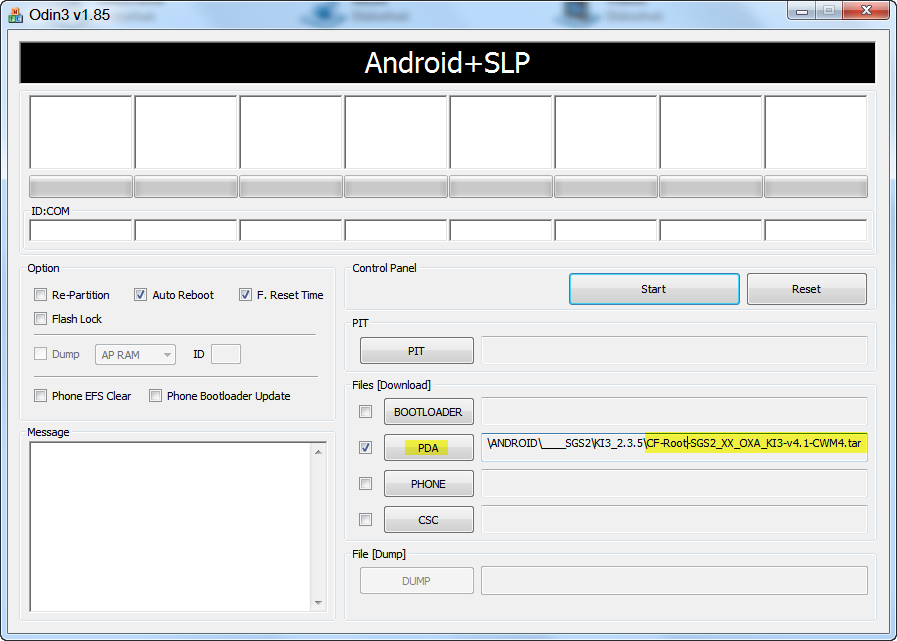Click Message box scroll down arrow
The height and width of the screenshot is (641, 897).
coord(319,602)
